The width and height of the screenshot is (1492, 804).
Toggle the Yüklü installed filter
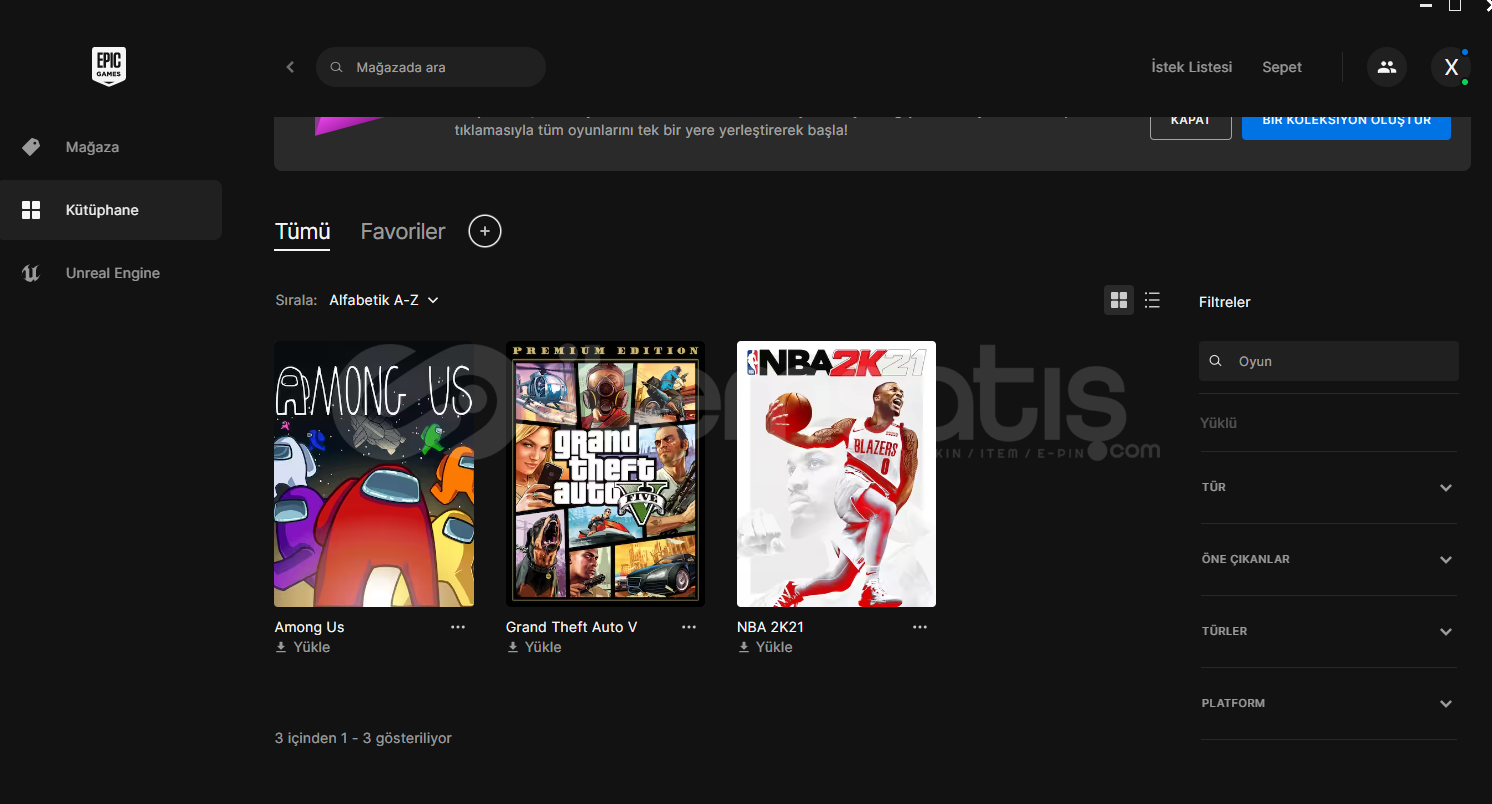point(1218,423)
